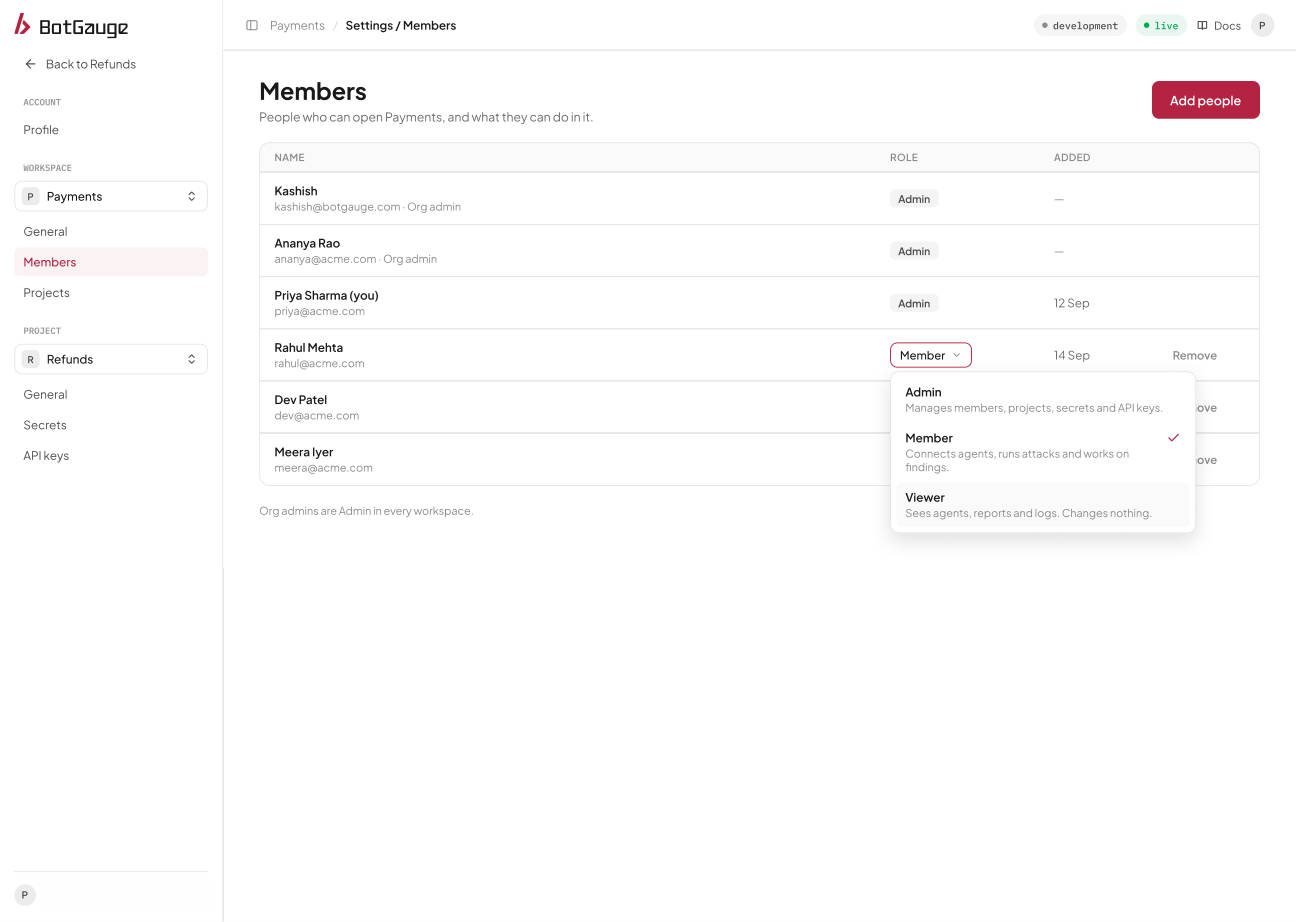The height and width of the screenshot is (922, 1296).
Task: Click the ROLE column header
Action: pyautogui.click(x=903, y=157)
